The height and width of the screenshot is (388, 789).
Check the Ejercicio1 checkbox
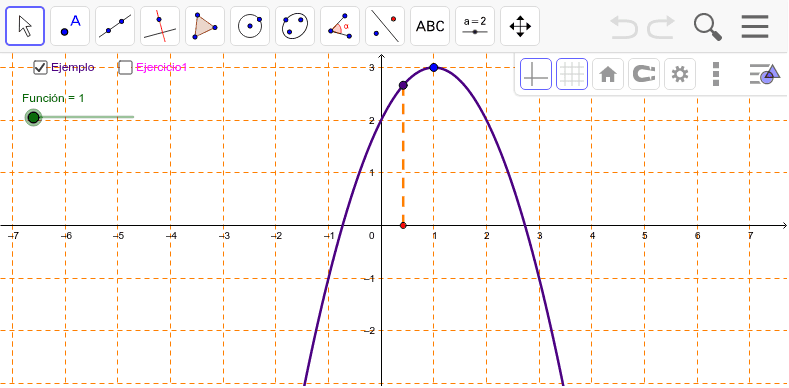pyautogui.click(x=125, y=67)
